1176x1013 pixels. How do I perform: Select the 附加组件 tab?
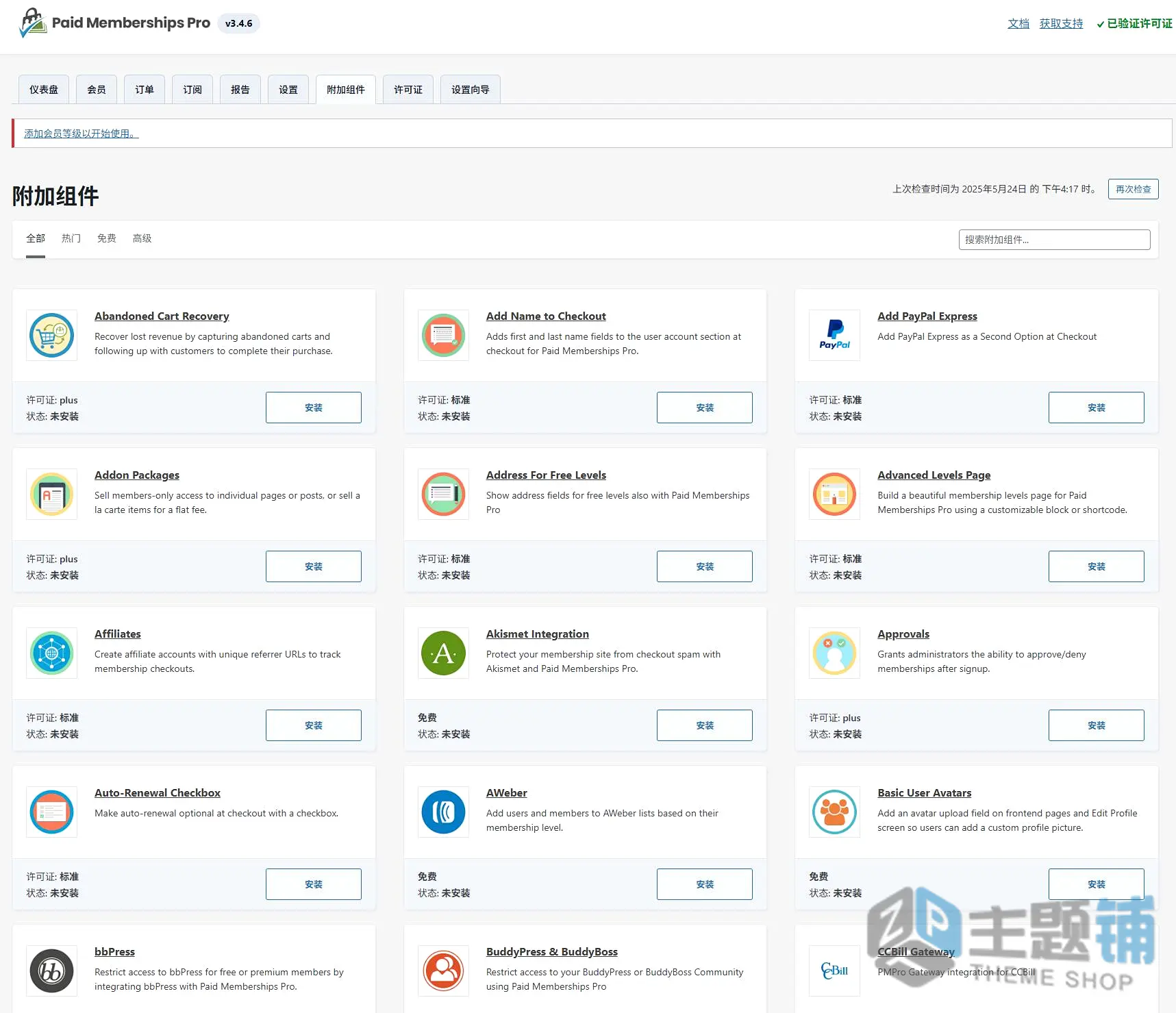point(346,90)
